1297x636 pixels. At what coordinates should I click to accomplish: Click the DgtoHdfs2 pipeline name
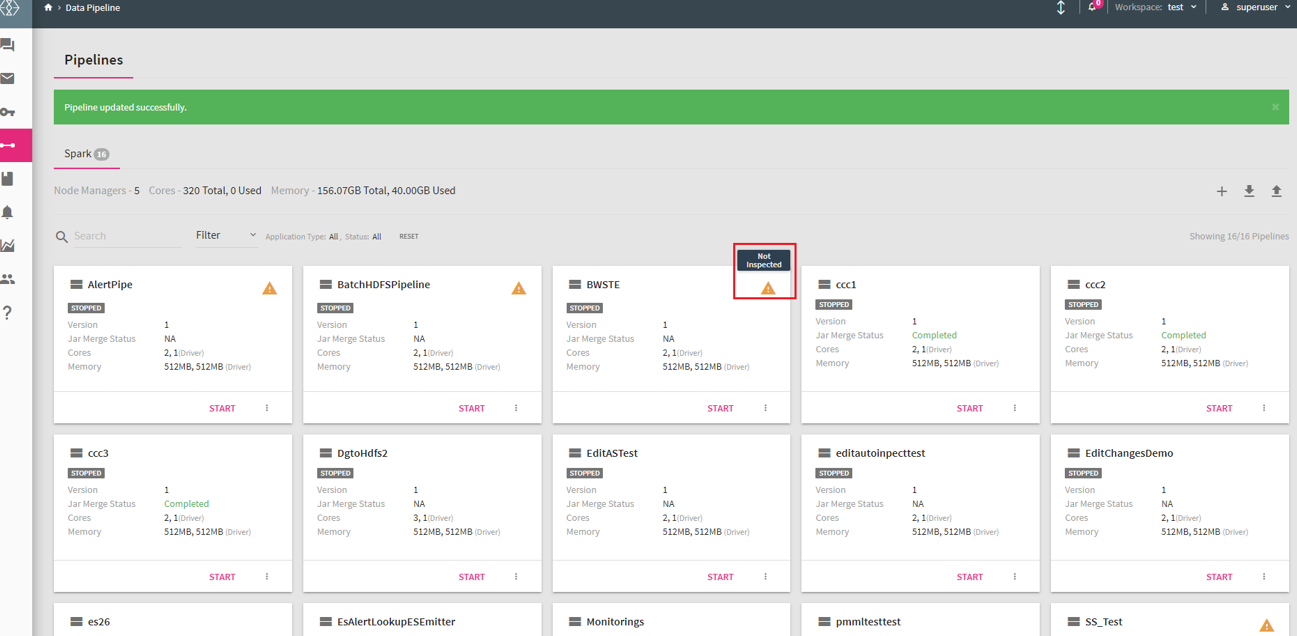pos(362,453)
